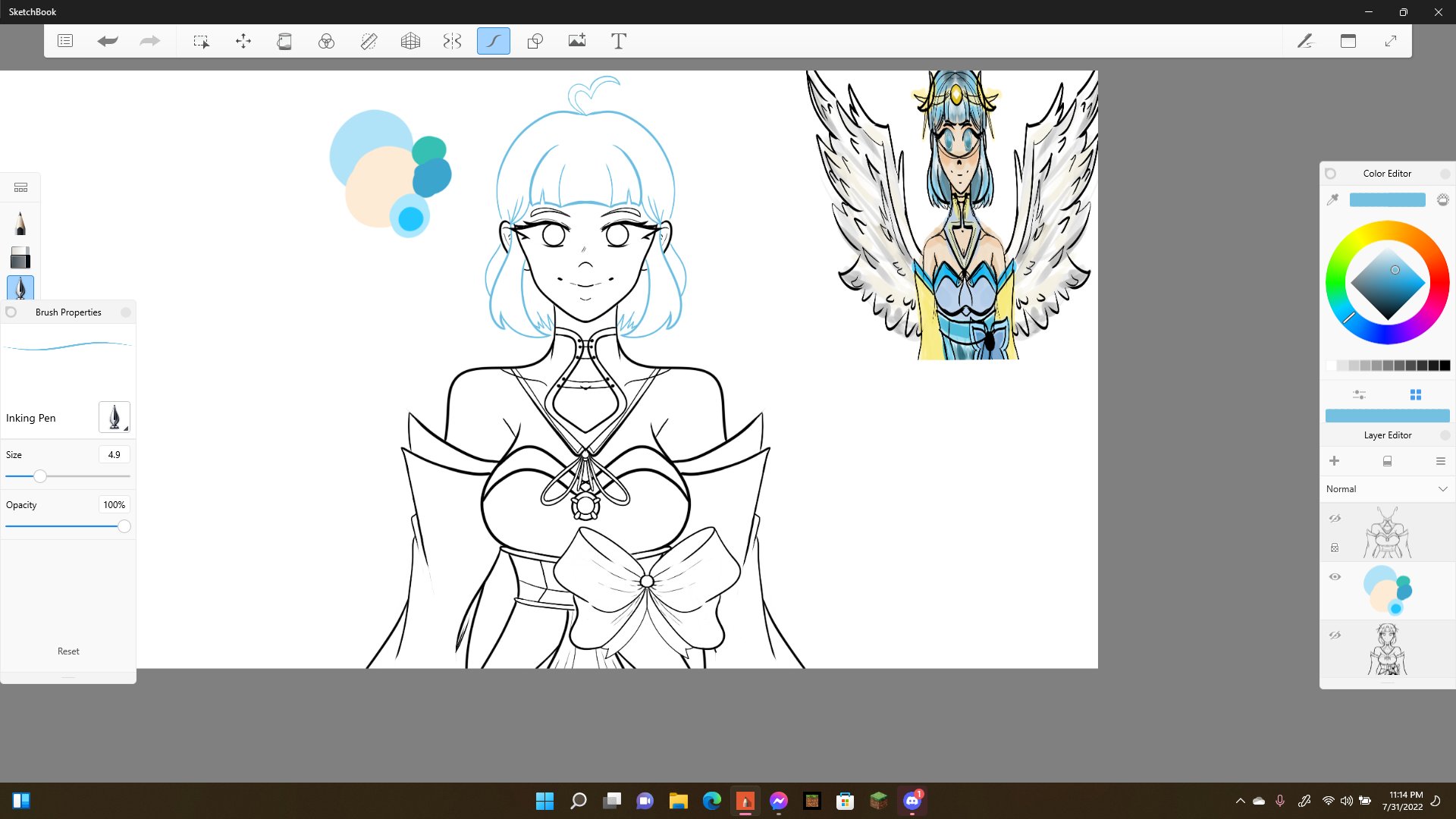This screenshot has width=1456, height=819.
Task: Open the Inking Pen brush type picker
Action: (x=115, y=417)
